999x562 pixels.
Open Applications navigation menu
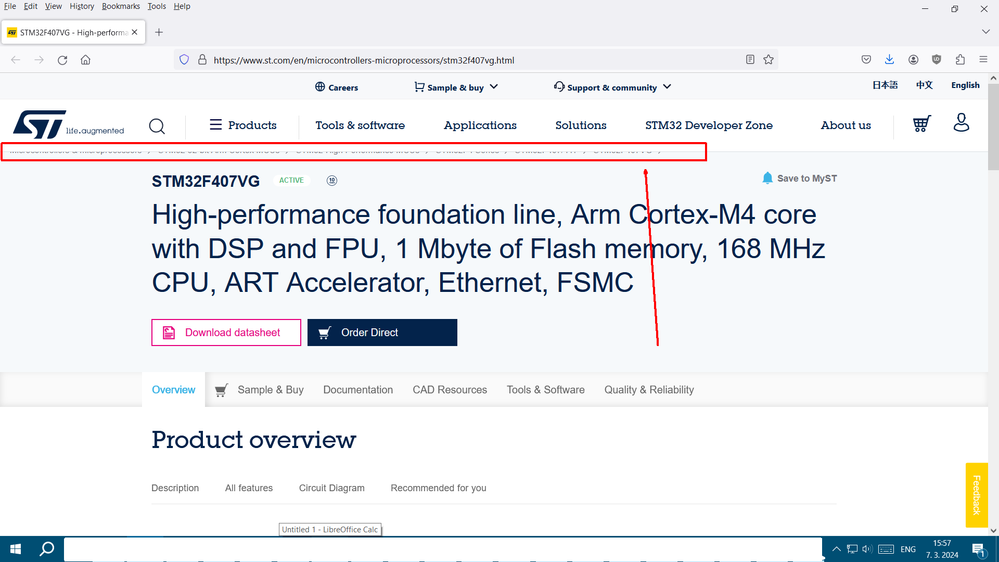[x=480, y=126]
